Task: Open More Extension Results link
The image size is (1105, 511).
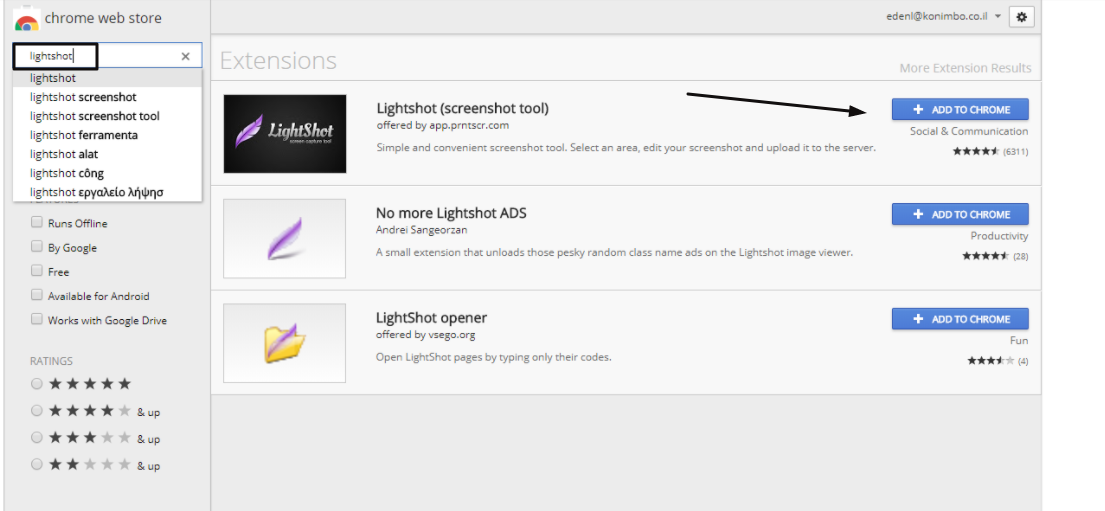Action: [x=965, y=68]
